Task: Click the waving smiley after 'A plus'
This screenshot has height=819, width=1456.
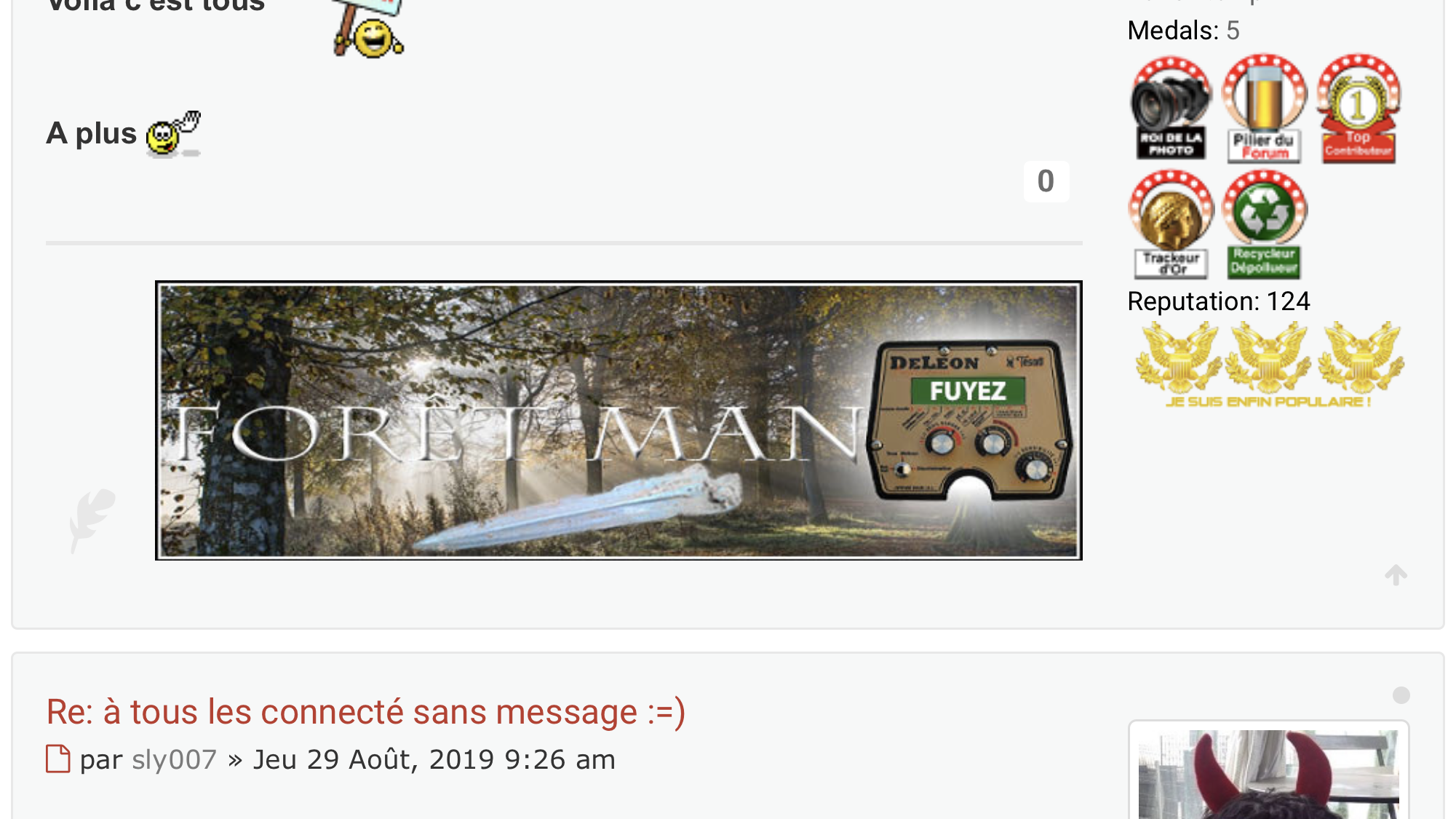Action: pos(173,133)
